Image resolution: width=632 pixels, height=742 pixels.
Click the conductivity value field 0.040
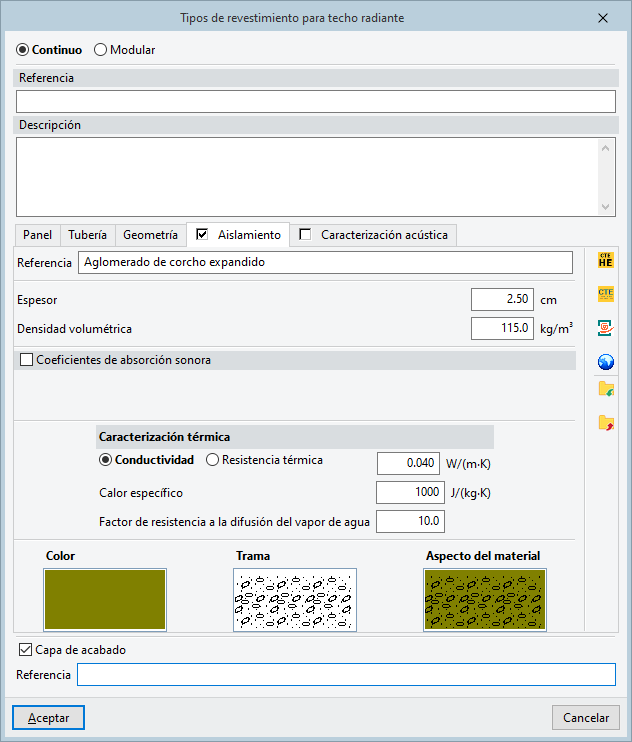[x=408, y=463]
